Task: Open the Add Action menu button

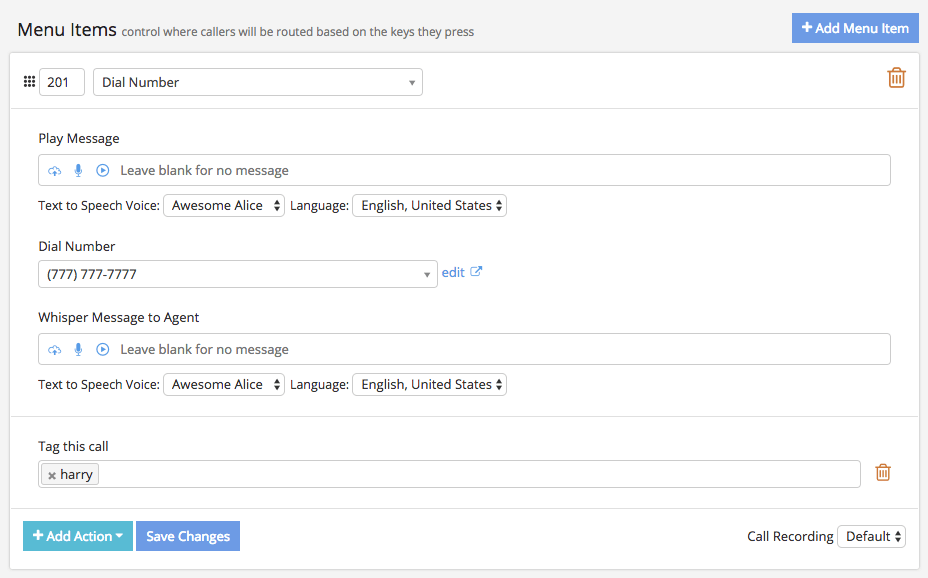Action: click(x=78, y=537)
